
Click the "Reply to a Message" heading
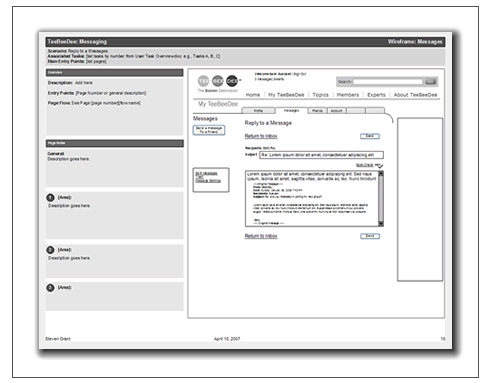[x=268, y=123]
